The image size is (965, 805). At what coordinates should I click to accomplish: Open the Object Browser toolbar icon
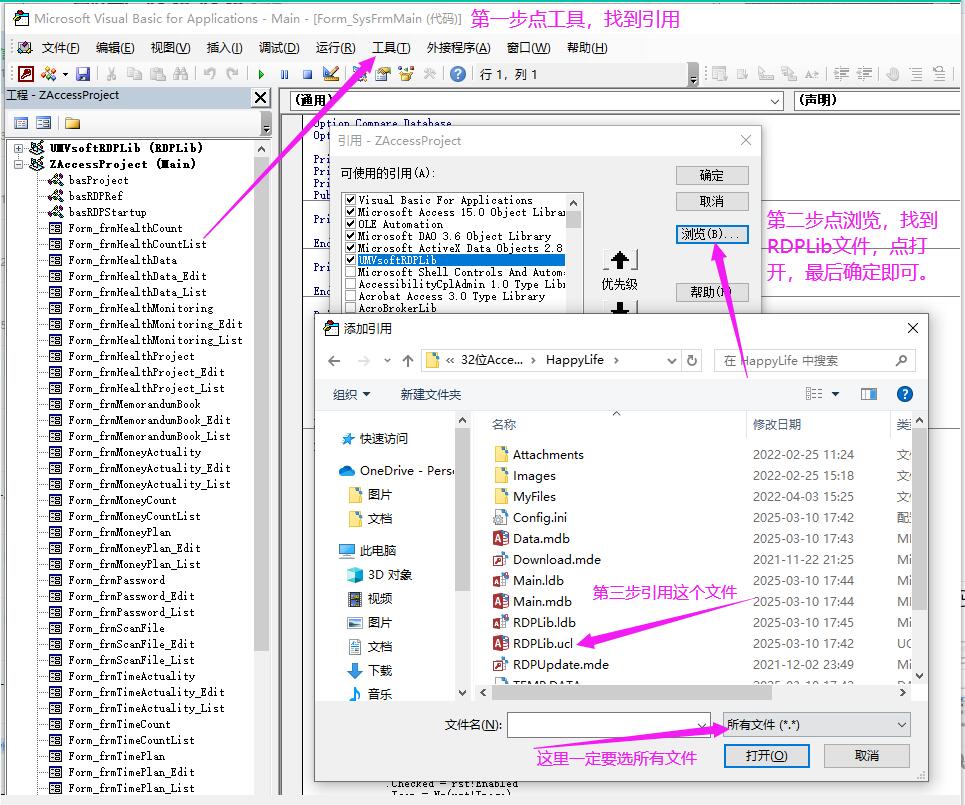coord(406,74)
